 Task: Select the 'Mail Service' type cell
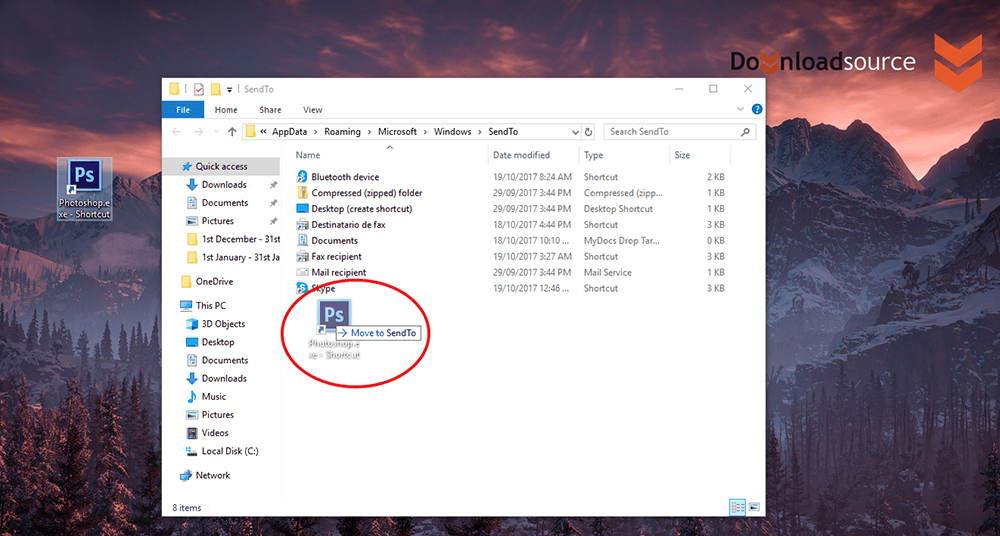(608, 272)
